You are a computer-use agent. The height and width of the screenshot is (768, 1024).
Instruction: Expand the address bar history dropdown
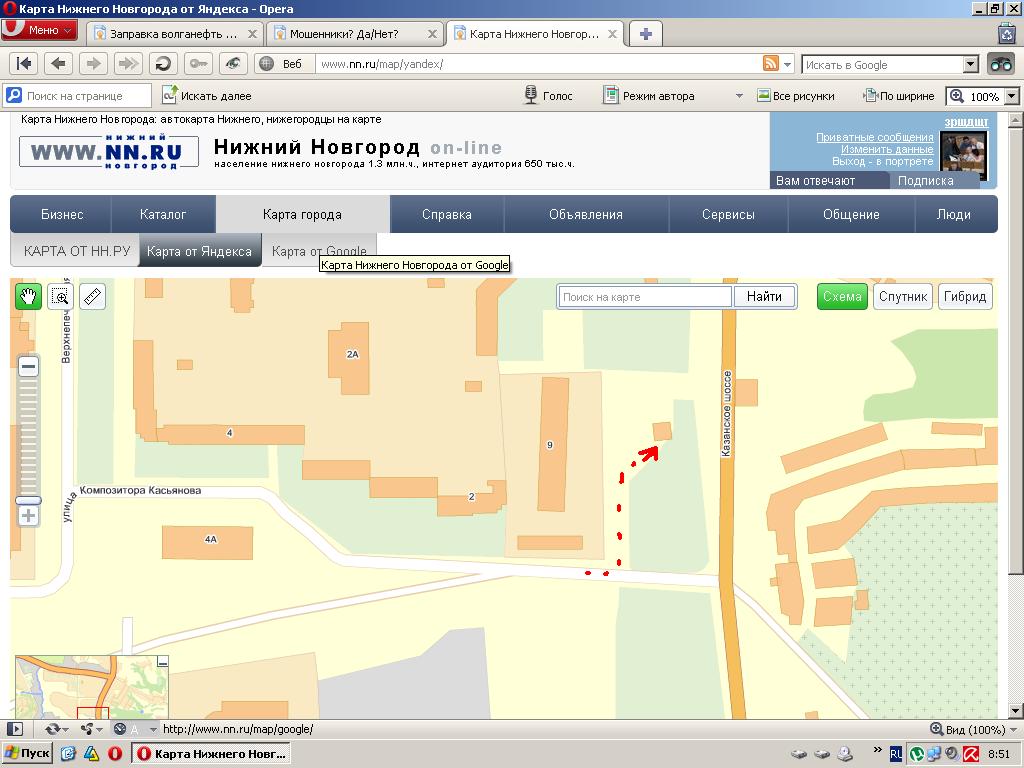pyautogui.click(x=788, y=64)
